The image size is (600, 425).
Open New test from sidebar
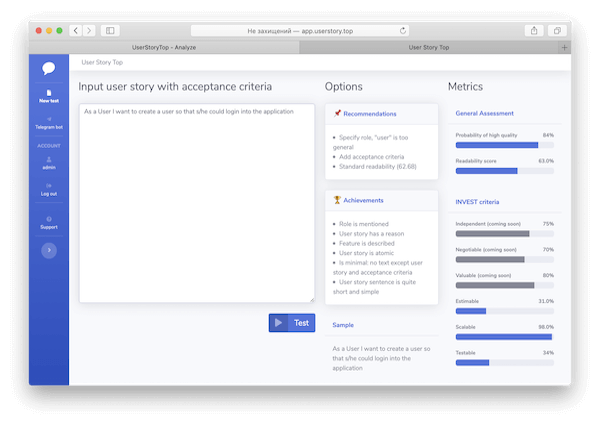tap(49, 97)
